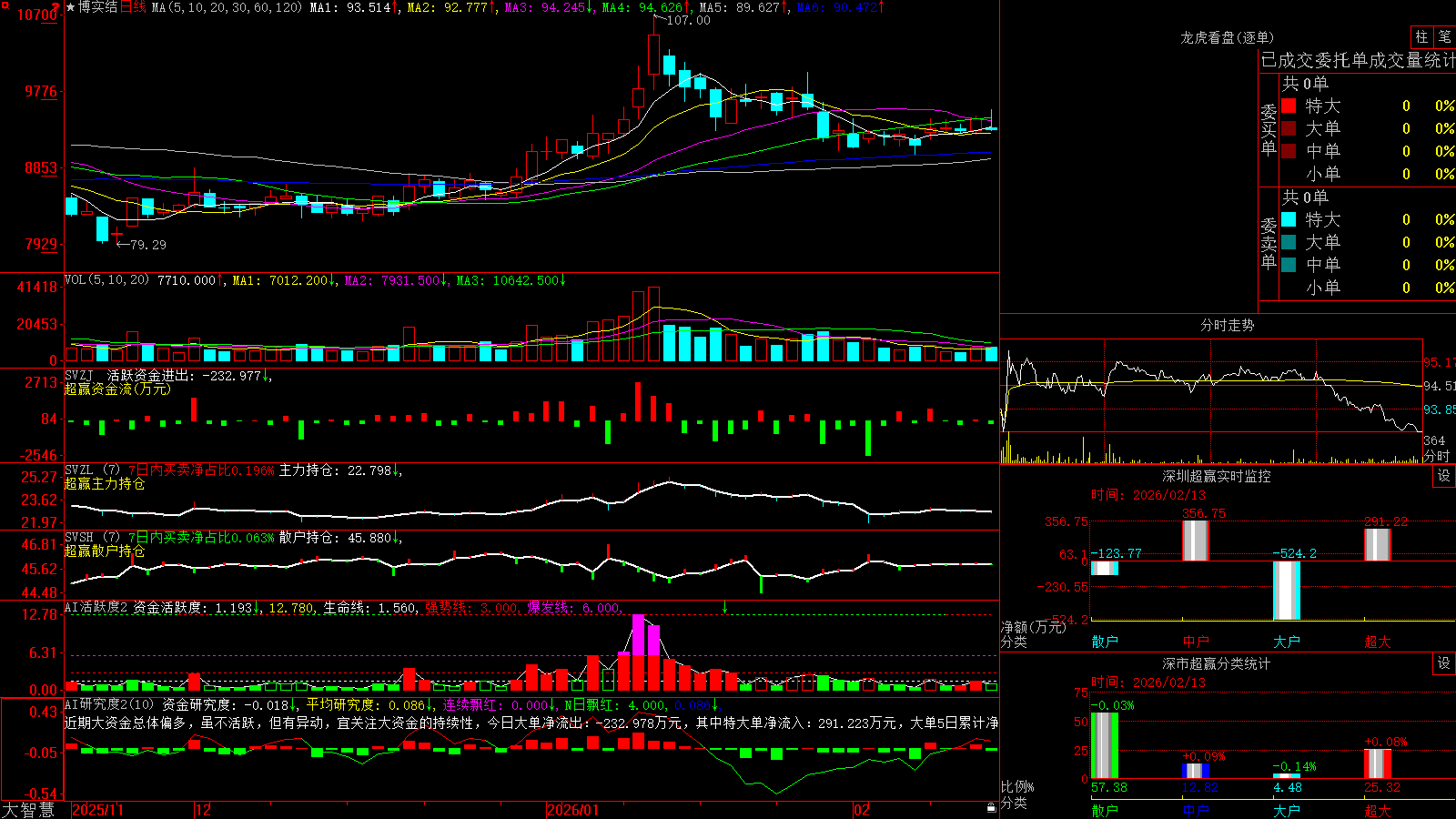
Task: Click the SVSH (7) indicator label
Action: pyautogui.click(x=92, y=538)
